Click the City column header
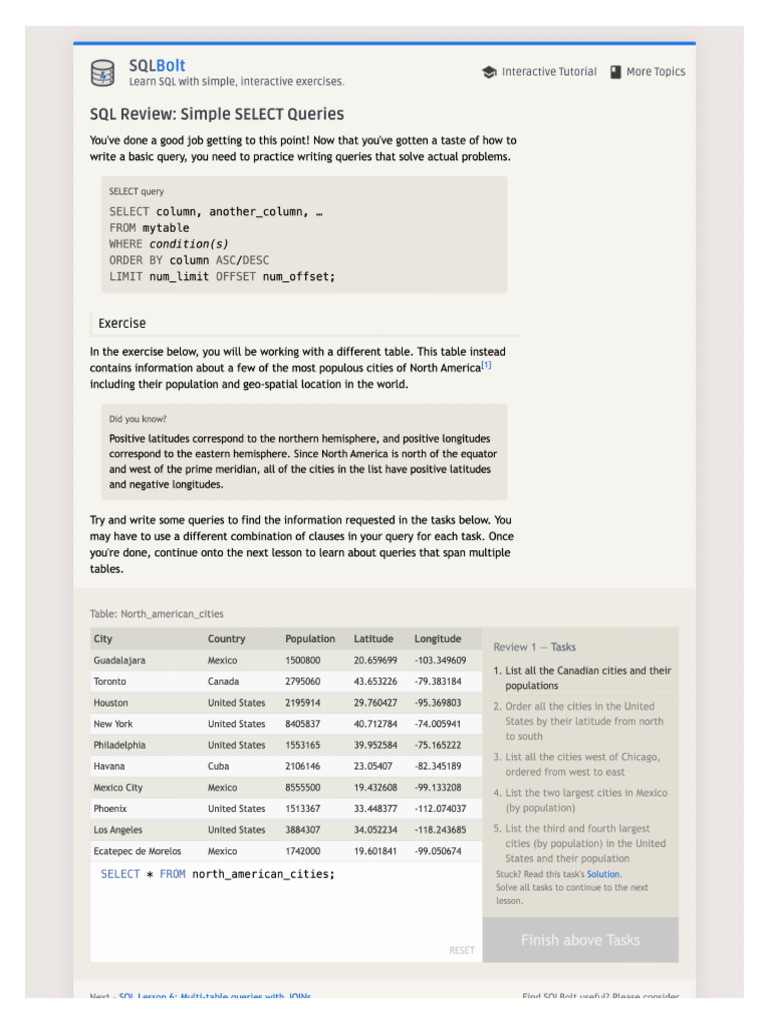This screenshot has height=1024, width=768. coord(104,639)
